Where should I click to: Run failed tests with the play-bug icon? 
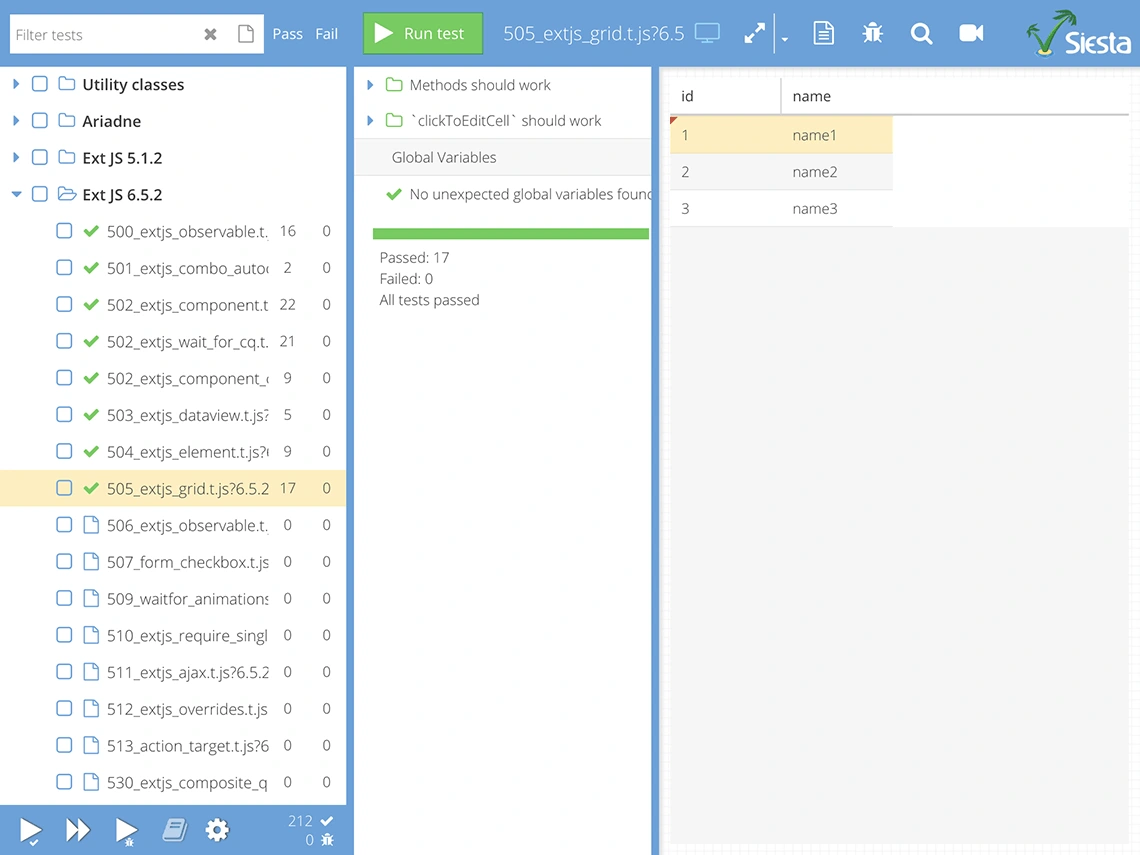point(127,831)
